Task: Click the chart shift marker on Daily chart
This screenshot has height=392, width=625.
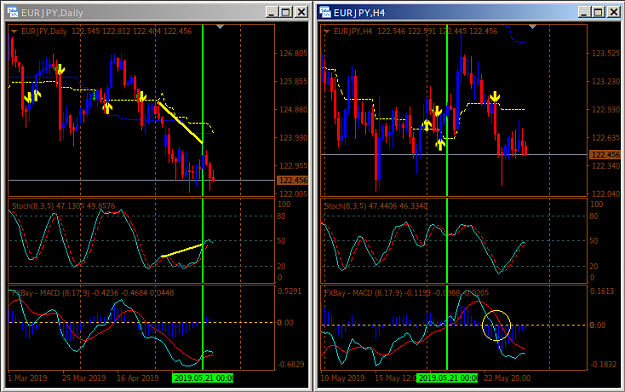Action: tap(220, 27)
